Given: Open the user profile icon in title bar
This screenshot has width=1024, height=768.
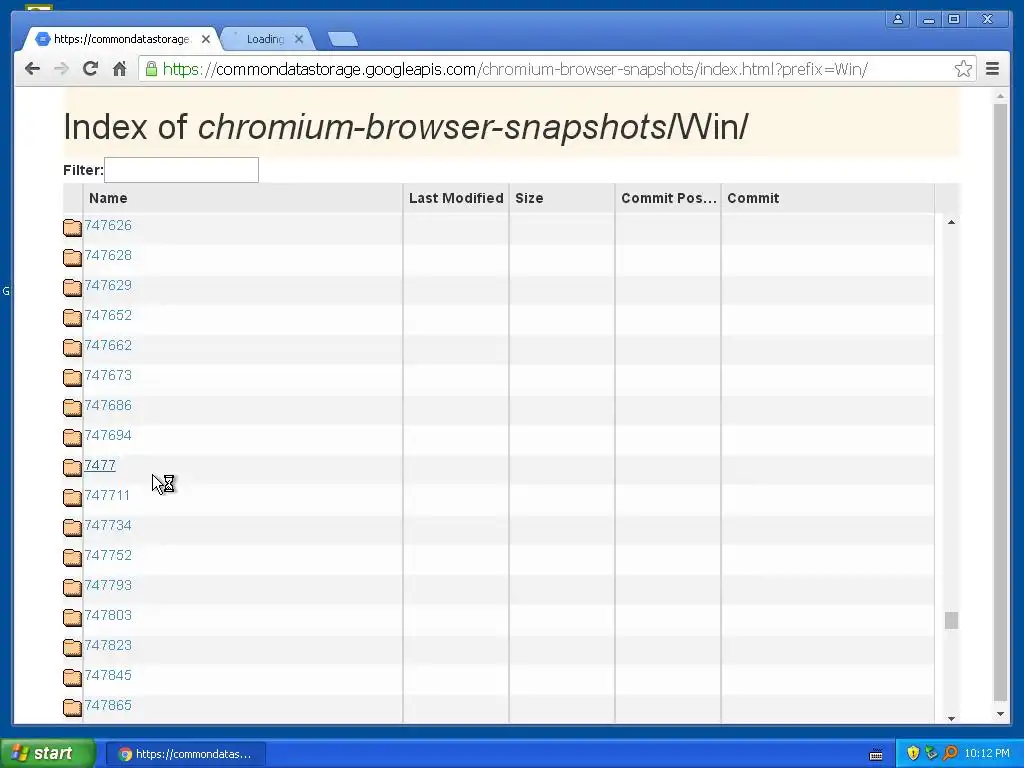Looking at the screenshot, I should (x=898, y=19).
